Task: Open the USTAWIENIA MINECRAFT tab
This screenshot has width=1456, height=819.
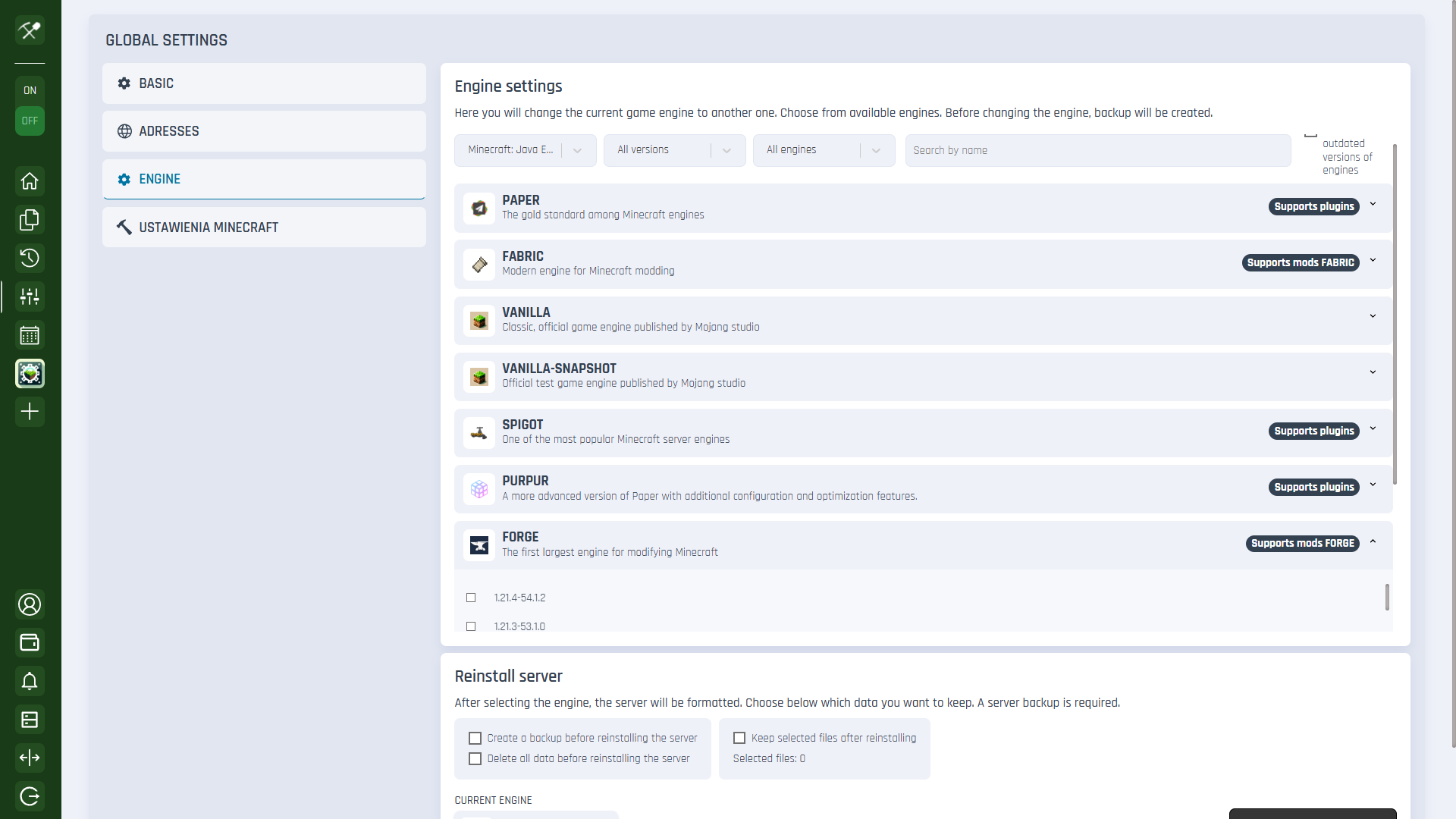Action: click(264, 227)
